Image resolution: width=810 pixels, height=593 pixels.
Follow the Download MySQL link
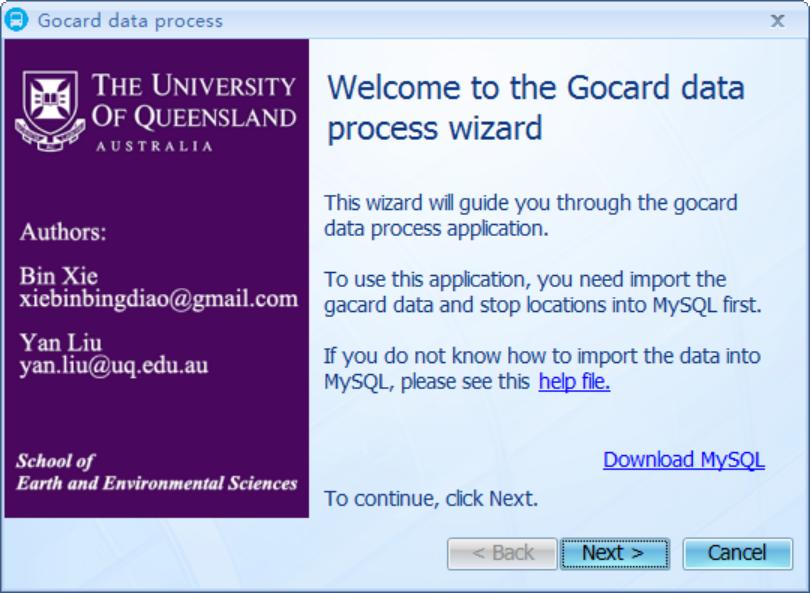[x=683, y=460]
